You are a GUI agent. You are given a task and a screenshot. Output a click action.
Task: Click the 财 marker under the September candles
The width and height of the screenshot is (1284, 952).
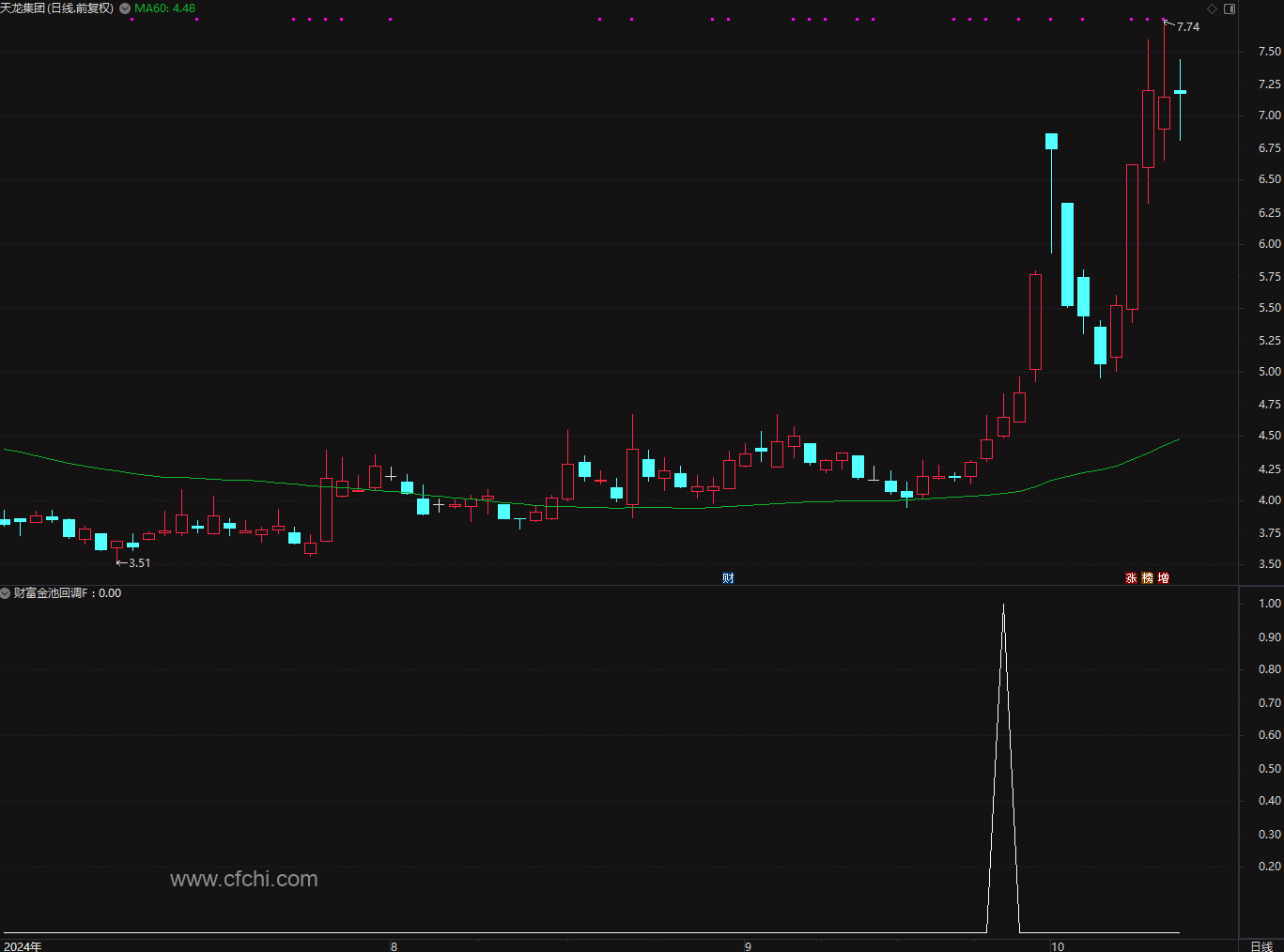pos(728,578)
